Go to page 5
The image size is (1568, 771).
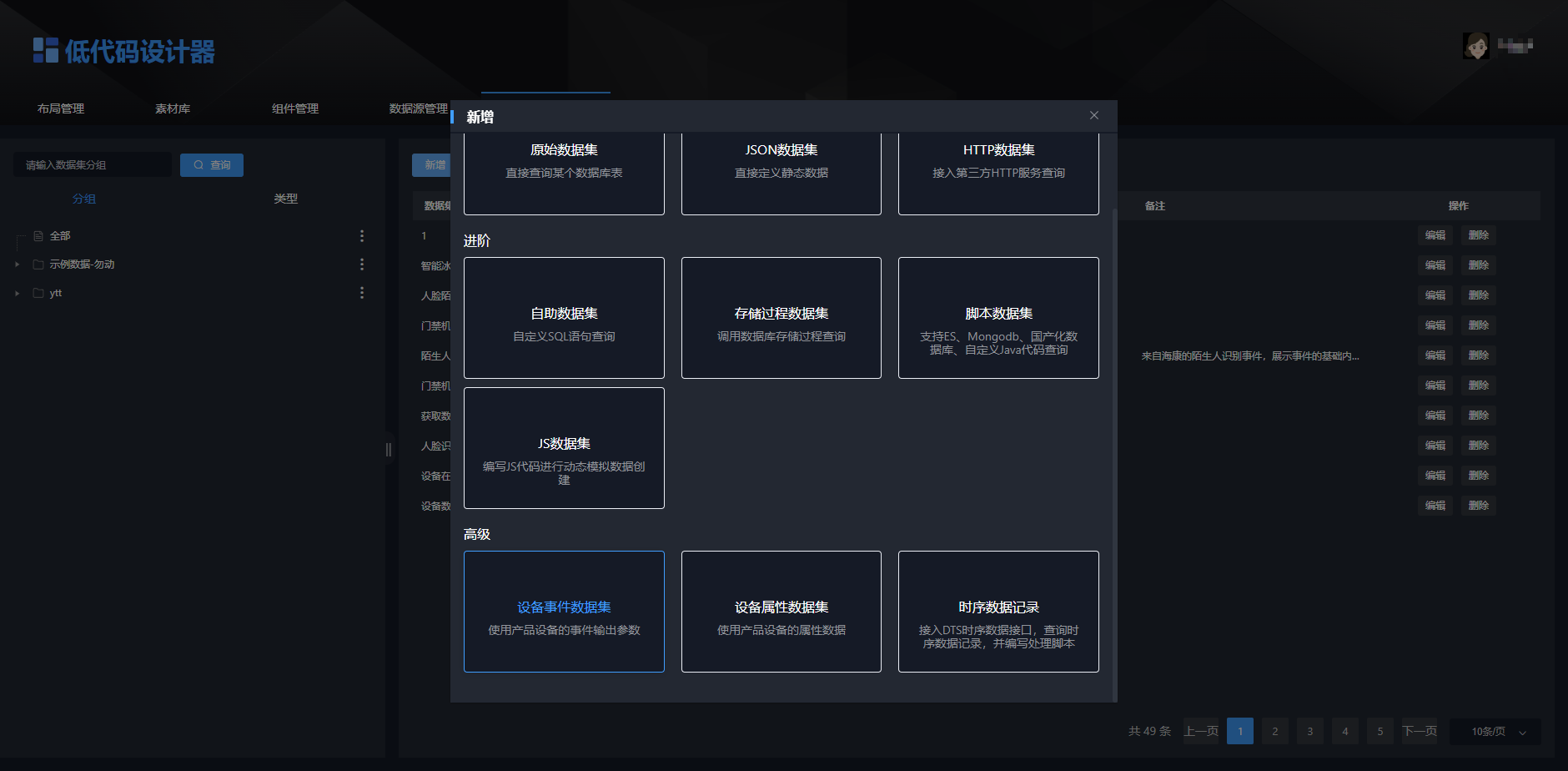point(1380,732)
